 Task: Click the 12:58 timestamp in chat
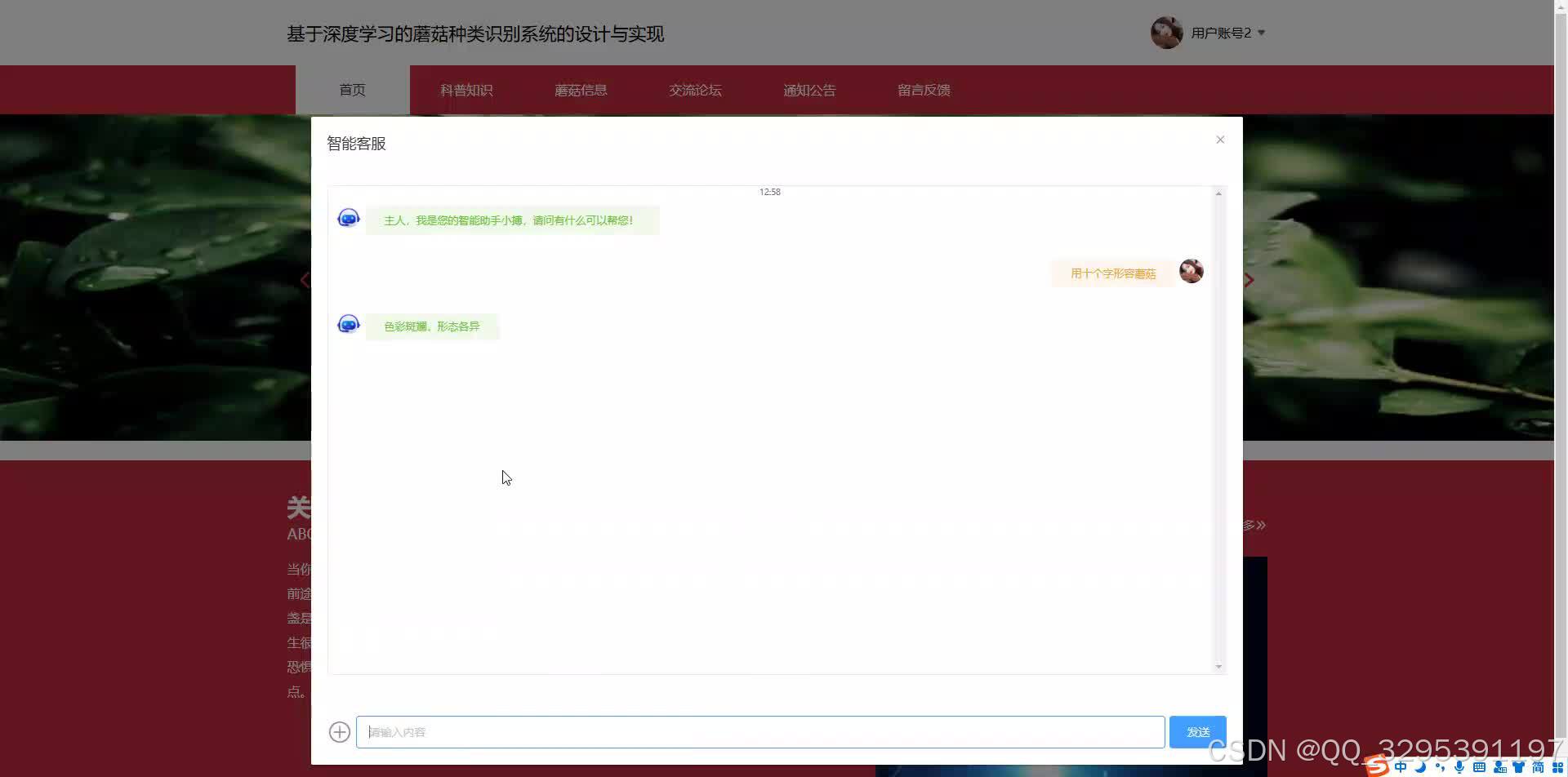[770, 192]
